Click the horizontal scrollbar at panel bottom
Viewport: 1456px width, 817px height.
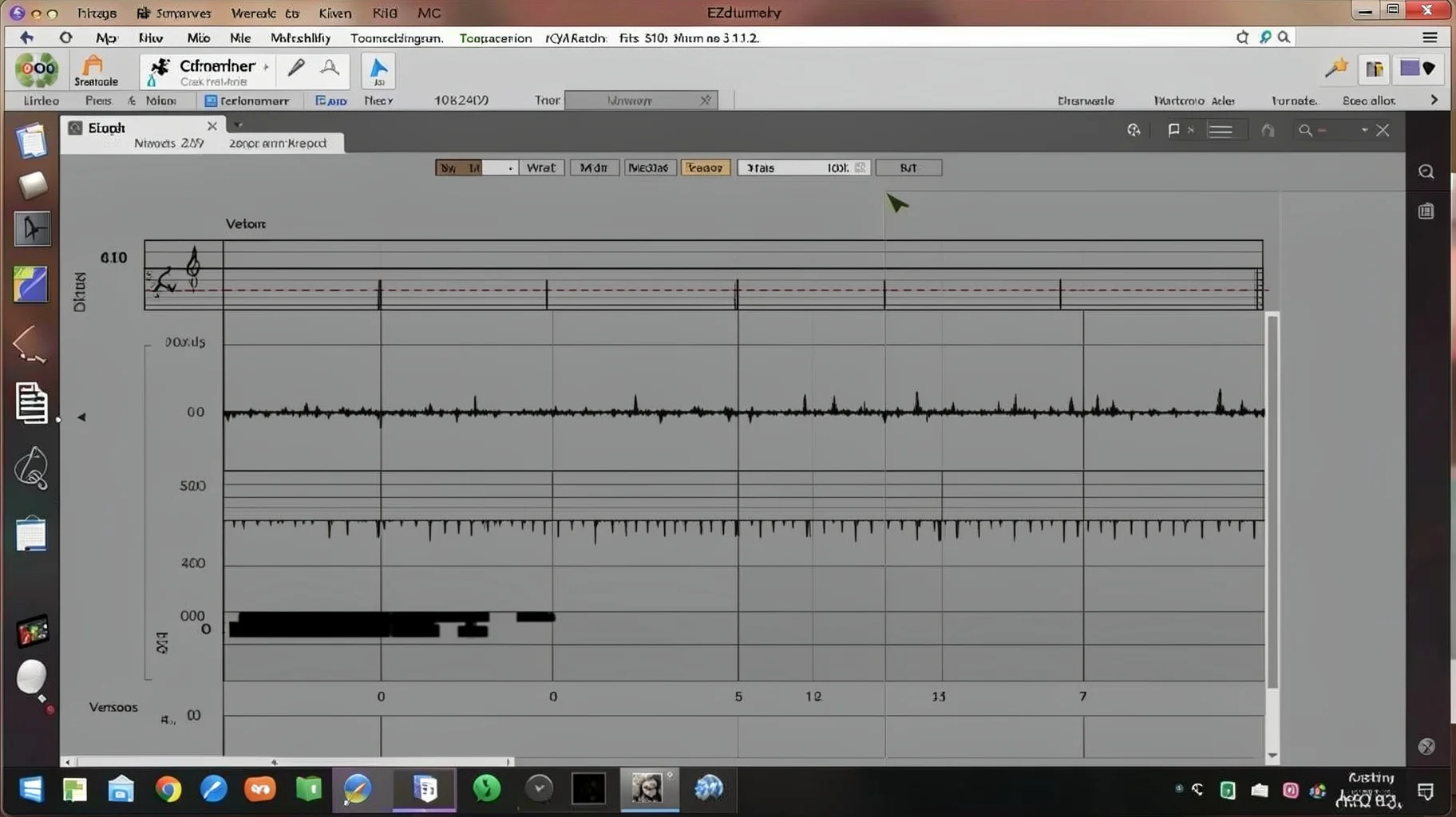(291, 762)
